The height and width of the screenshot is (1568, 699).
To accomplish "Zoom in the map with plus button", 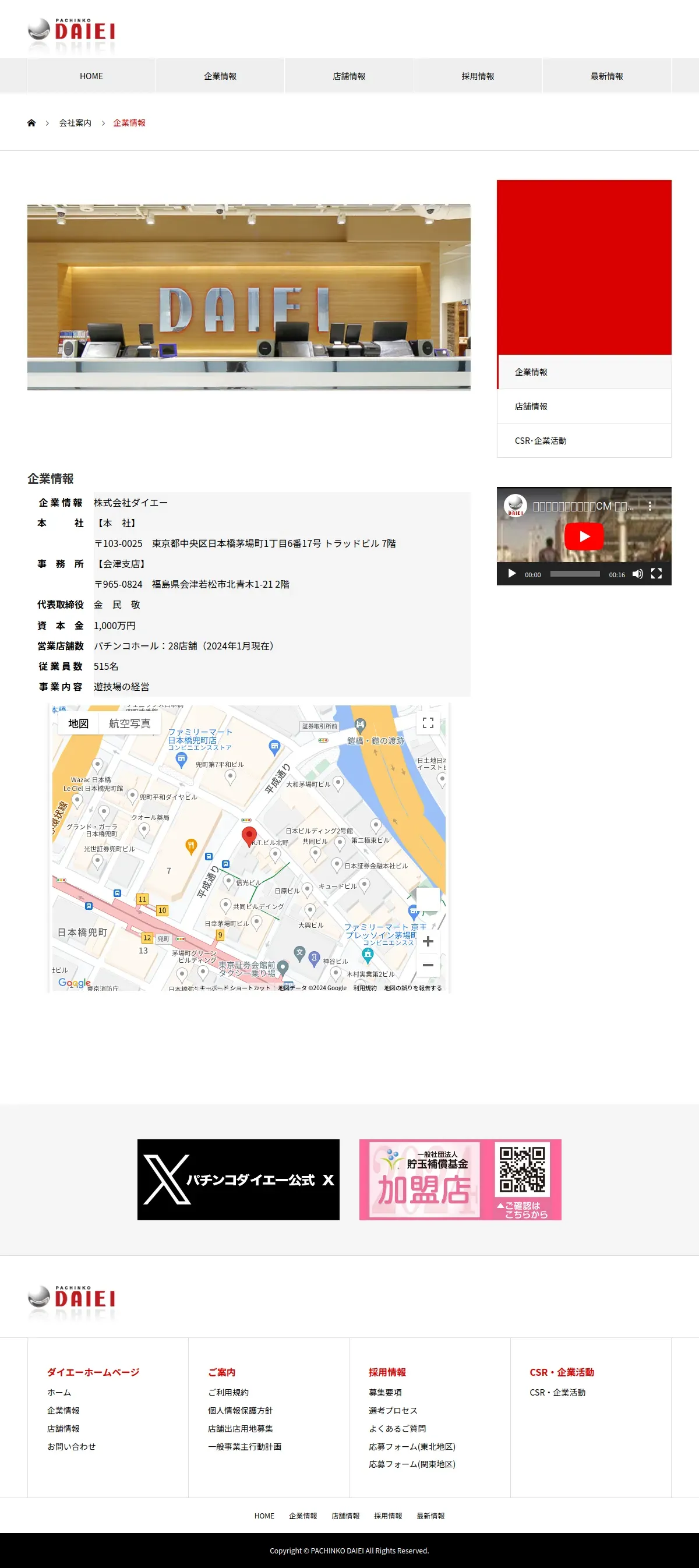I will click(428, 941).
